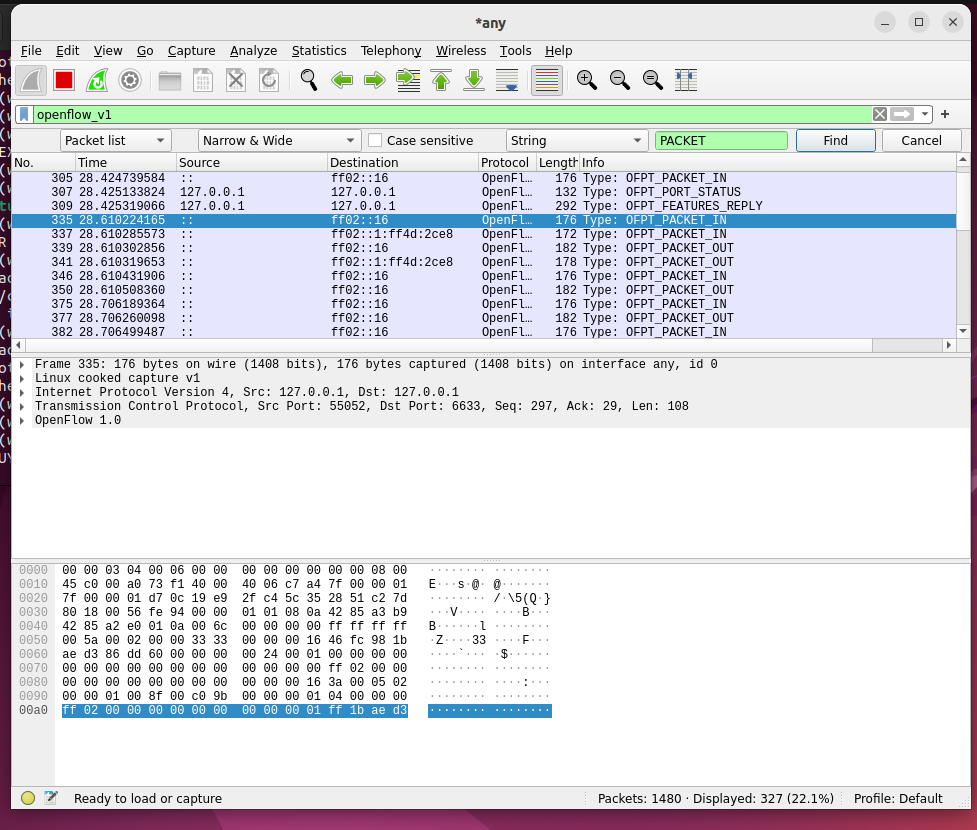
Task: Sort by the Protocol column header
Action: [507, 163]
